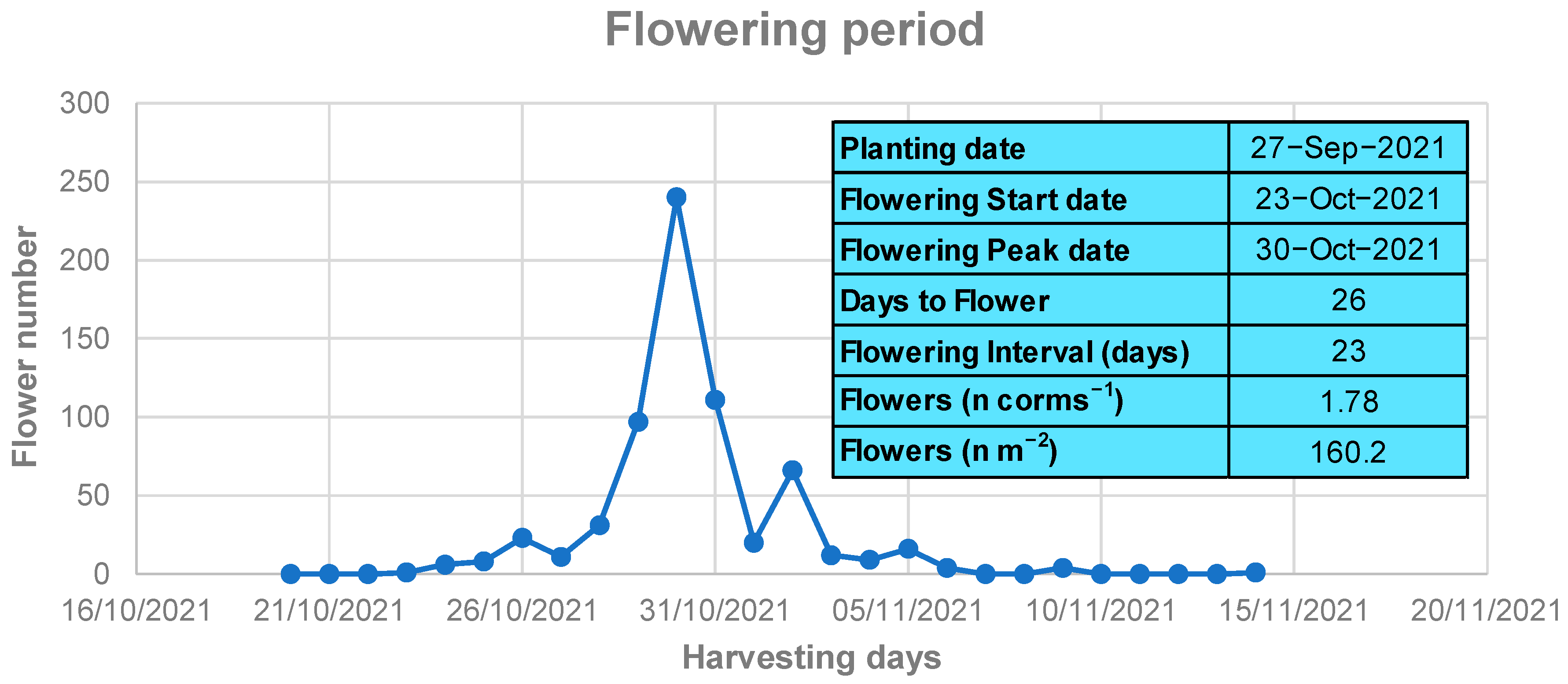Image resolution: width=1568 pixels, height=684 pixels.
Task: Select the 1.78 flowers per corm value
Action: (1347, 401)
